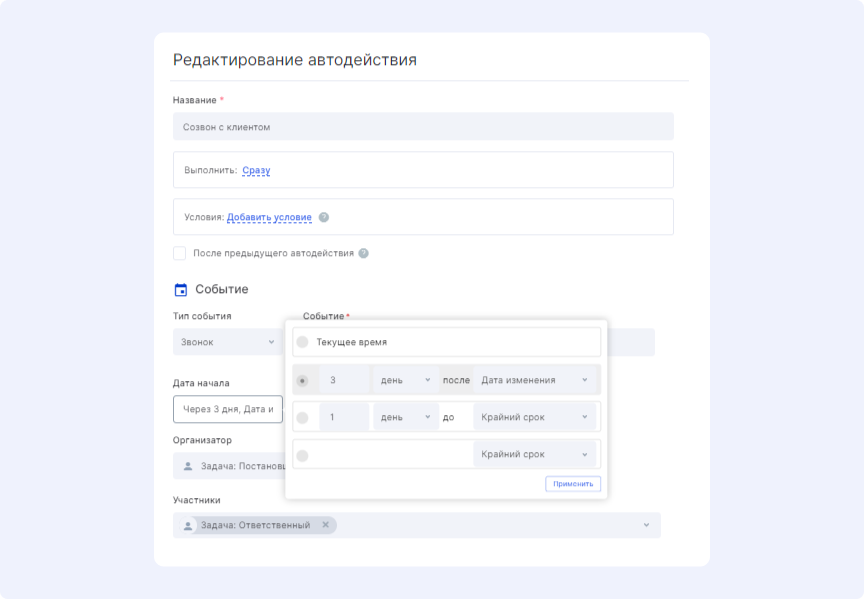This screenshot has width=864, height=599.
Task: Open the Дата изменения dropdown
Action: point(534,380)
